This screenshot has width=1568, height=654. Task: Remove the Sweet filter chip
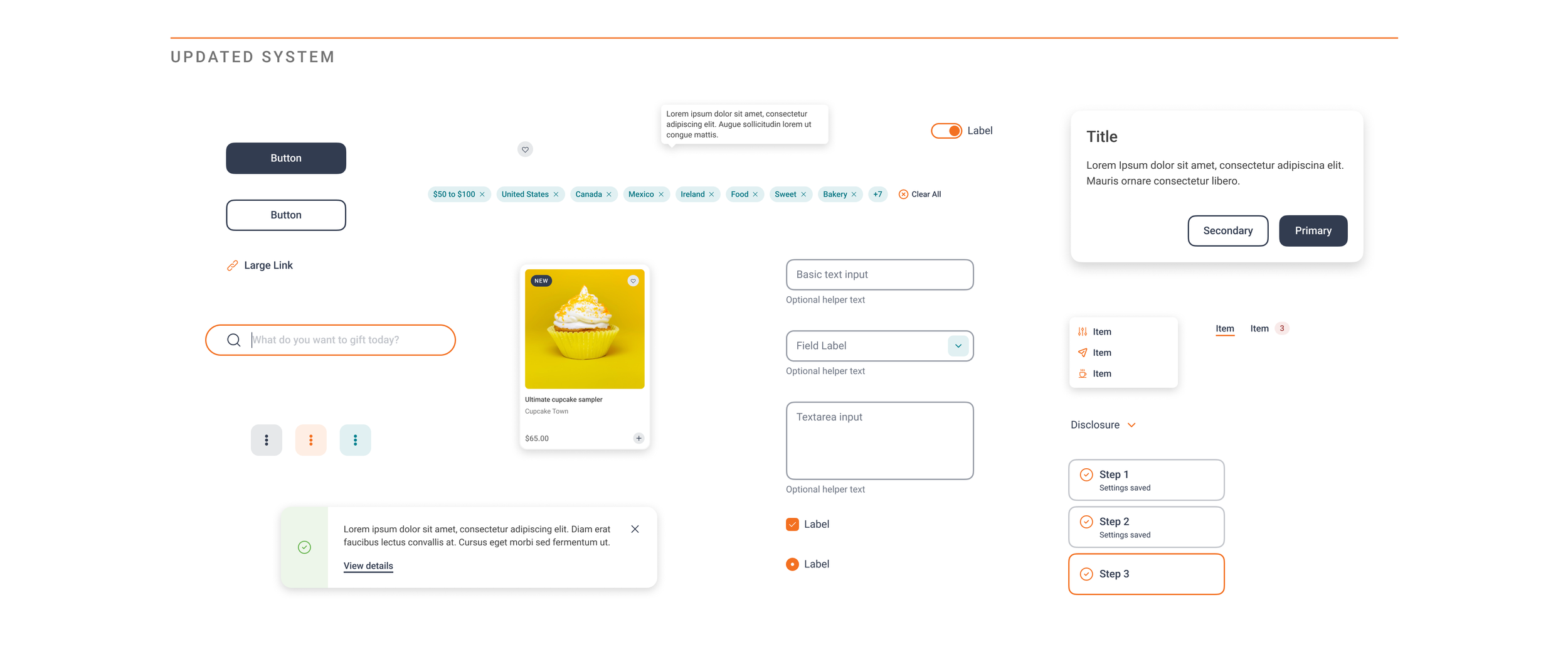click(803, 195)
